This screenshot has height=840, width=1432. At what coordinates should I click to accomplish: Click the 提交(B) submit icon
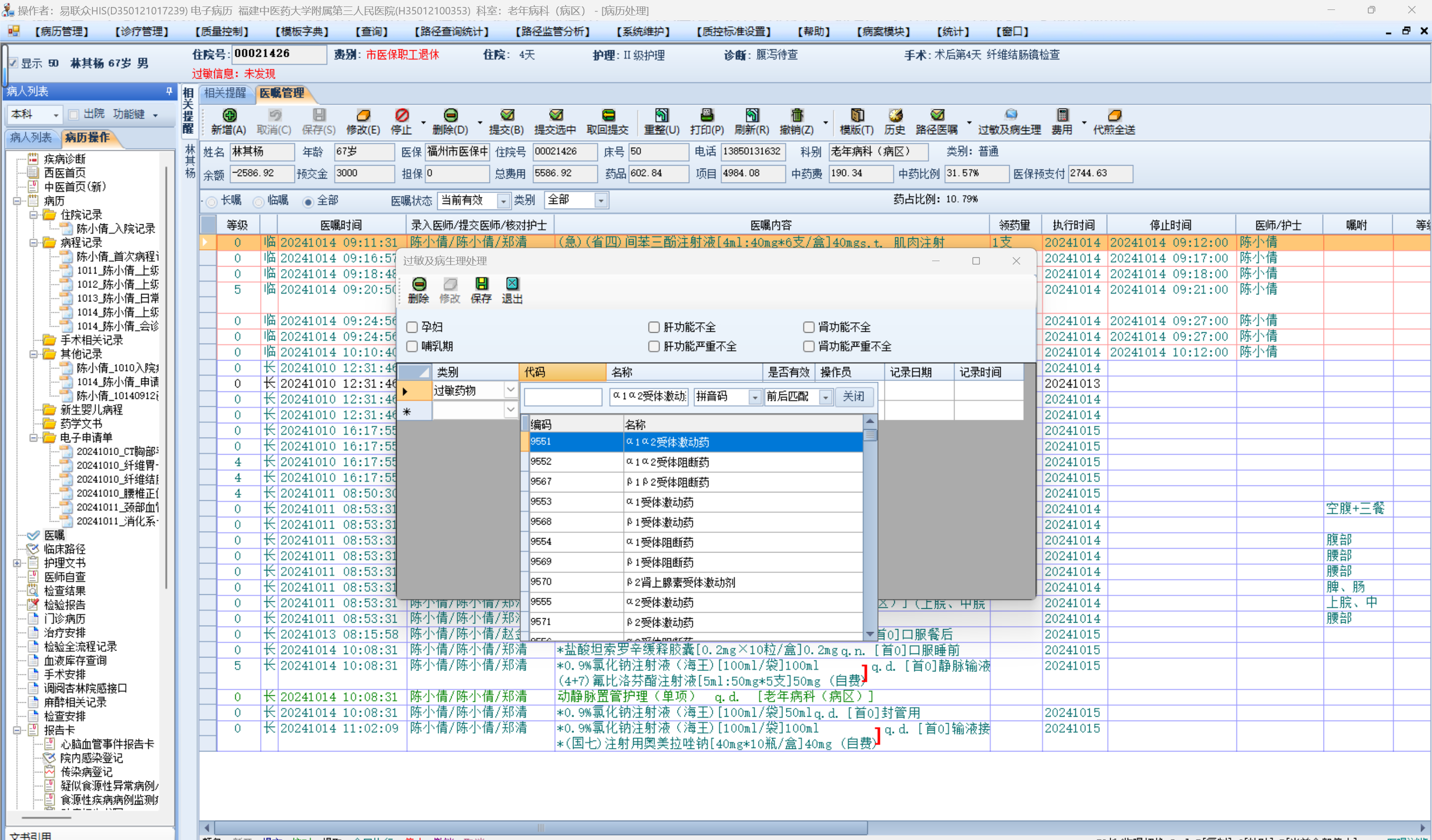coord(506,115)
